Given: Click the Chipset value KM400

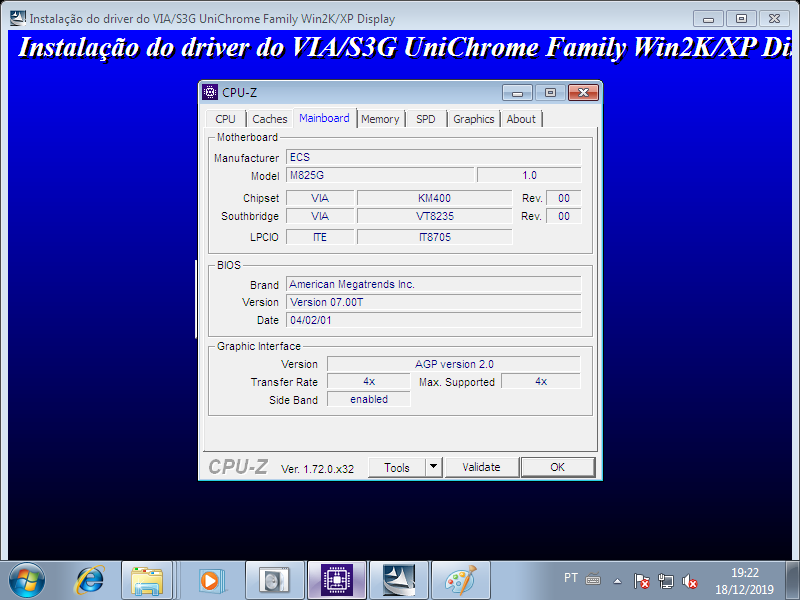Looking at the screenshot, I should (434, 198).
